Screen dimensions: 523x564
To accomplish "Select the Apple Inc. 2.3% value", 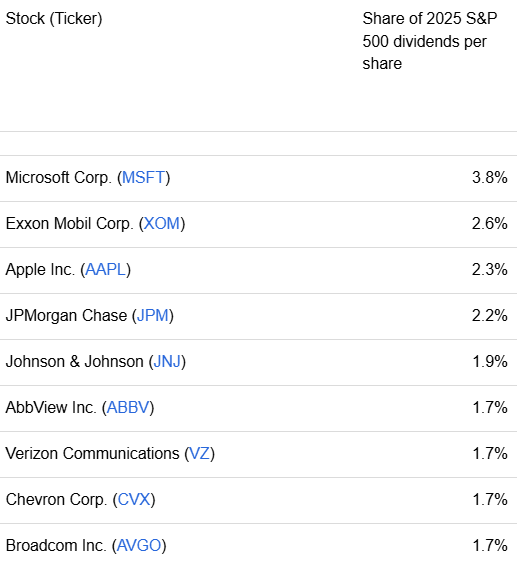I will point(490,270).
